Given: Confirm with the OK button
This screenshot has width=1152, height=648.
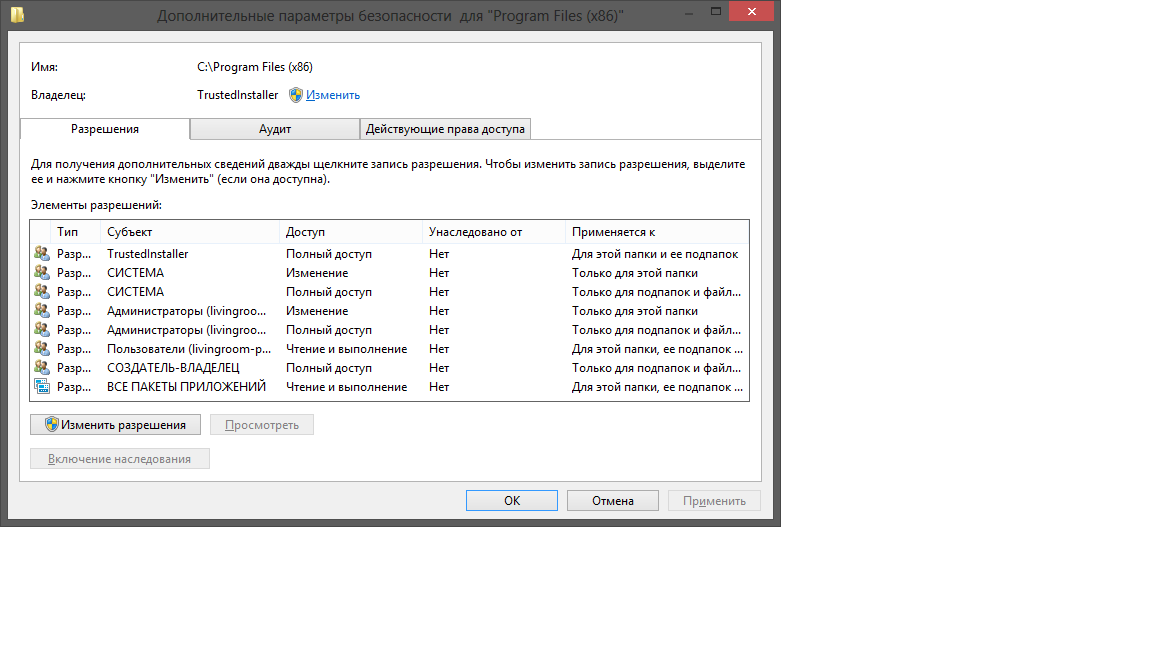Looking at the screenshot, I should [x=512, y=501].
